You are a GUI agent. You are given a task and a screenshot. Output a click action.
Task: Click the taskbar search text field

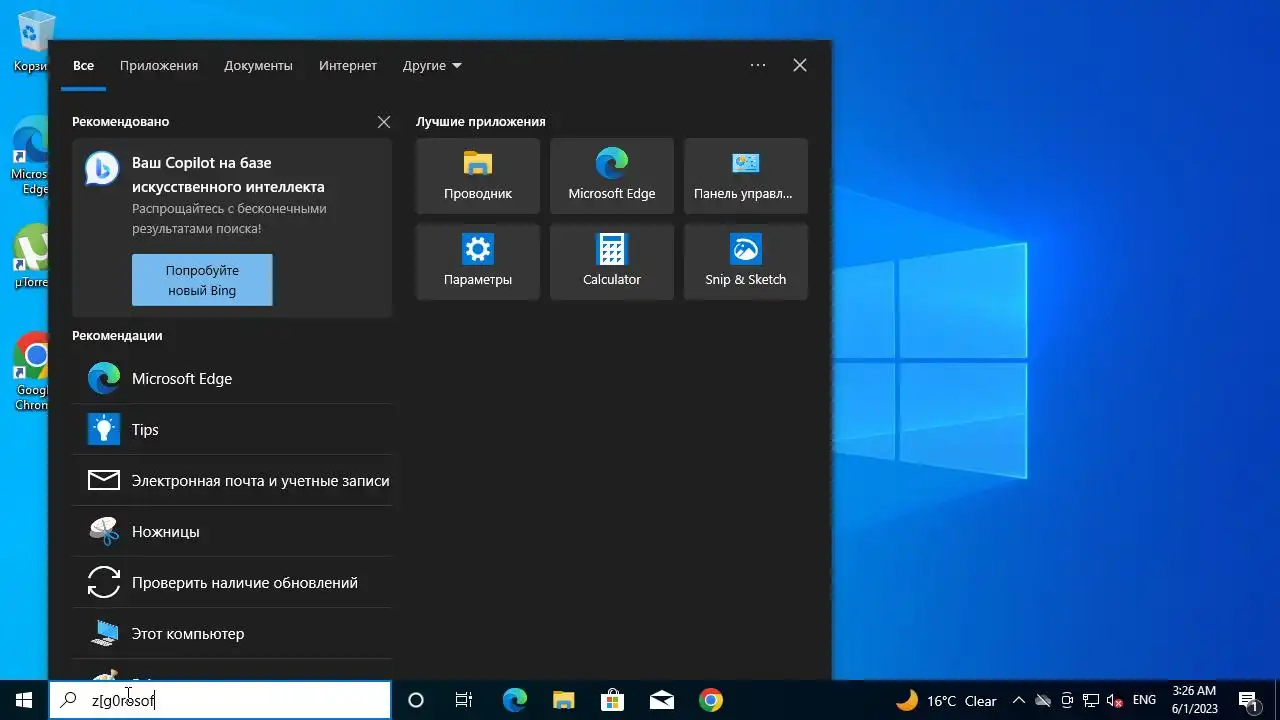coord(220,700)
